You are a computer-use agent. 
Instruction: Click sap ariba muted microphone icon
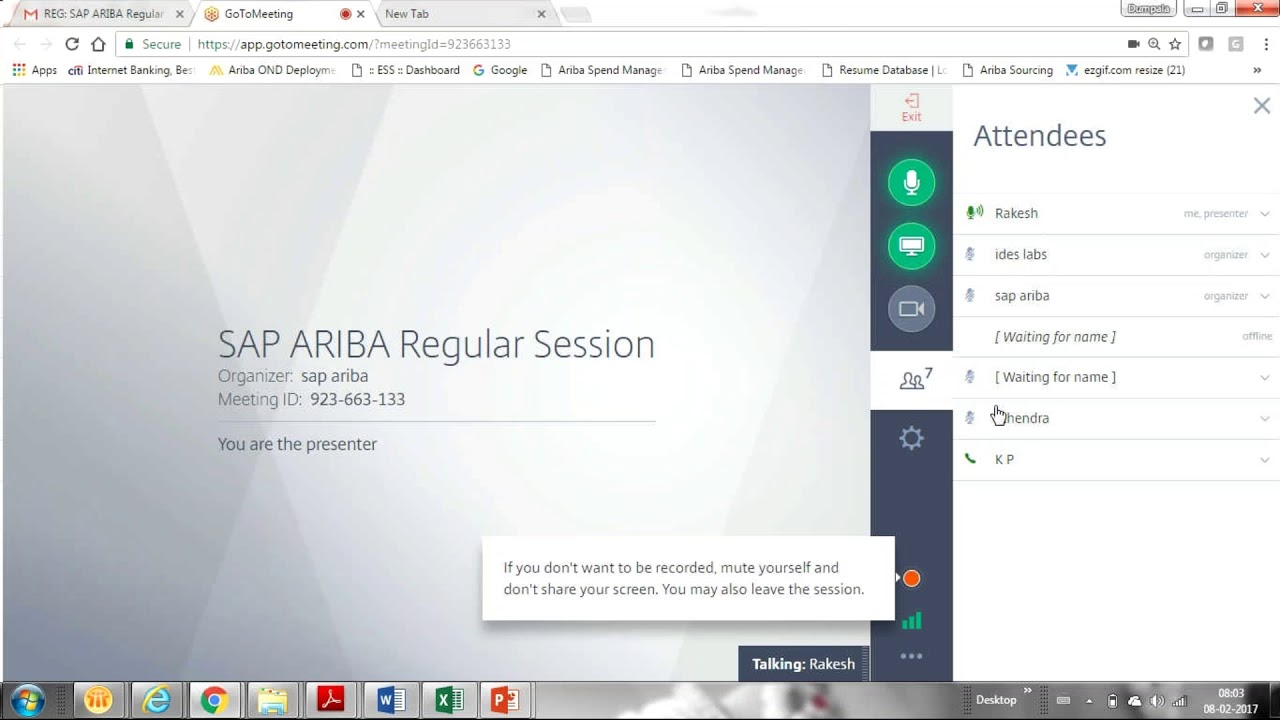coord(970,295)
